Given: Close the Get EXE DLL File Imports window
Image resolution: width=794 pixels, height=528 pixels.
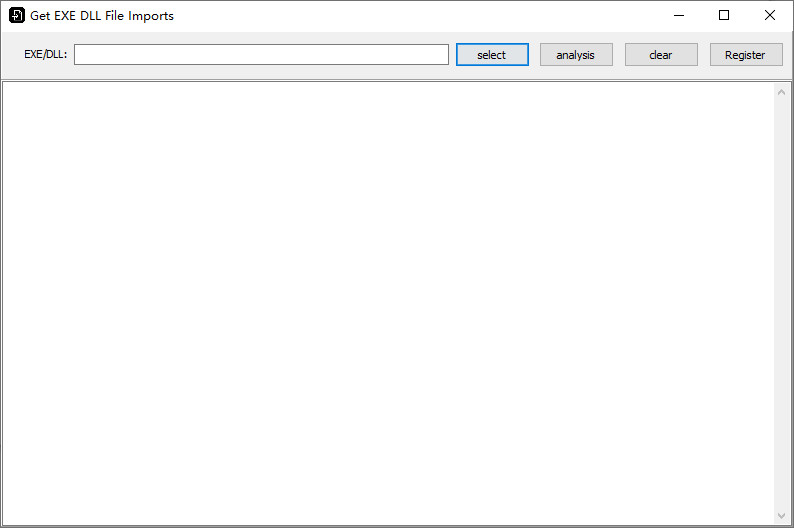Looking at the screenshot, I should coord(770,16).
